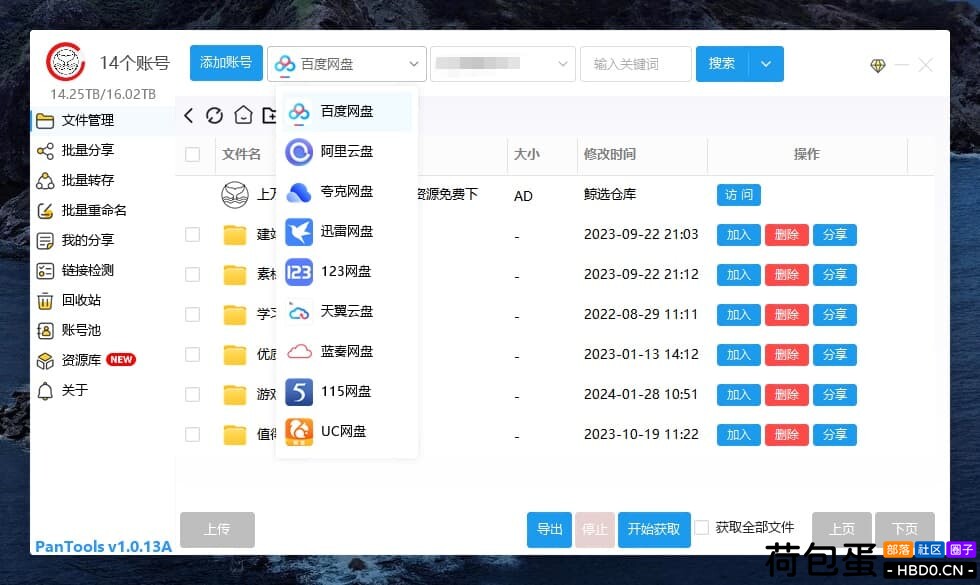980x585 pixels.
Task: Open the 批量重命名 sidebar section
Action: [102, 210]
